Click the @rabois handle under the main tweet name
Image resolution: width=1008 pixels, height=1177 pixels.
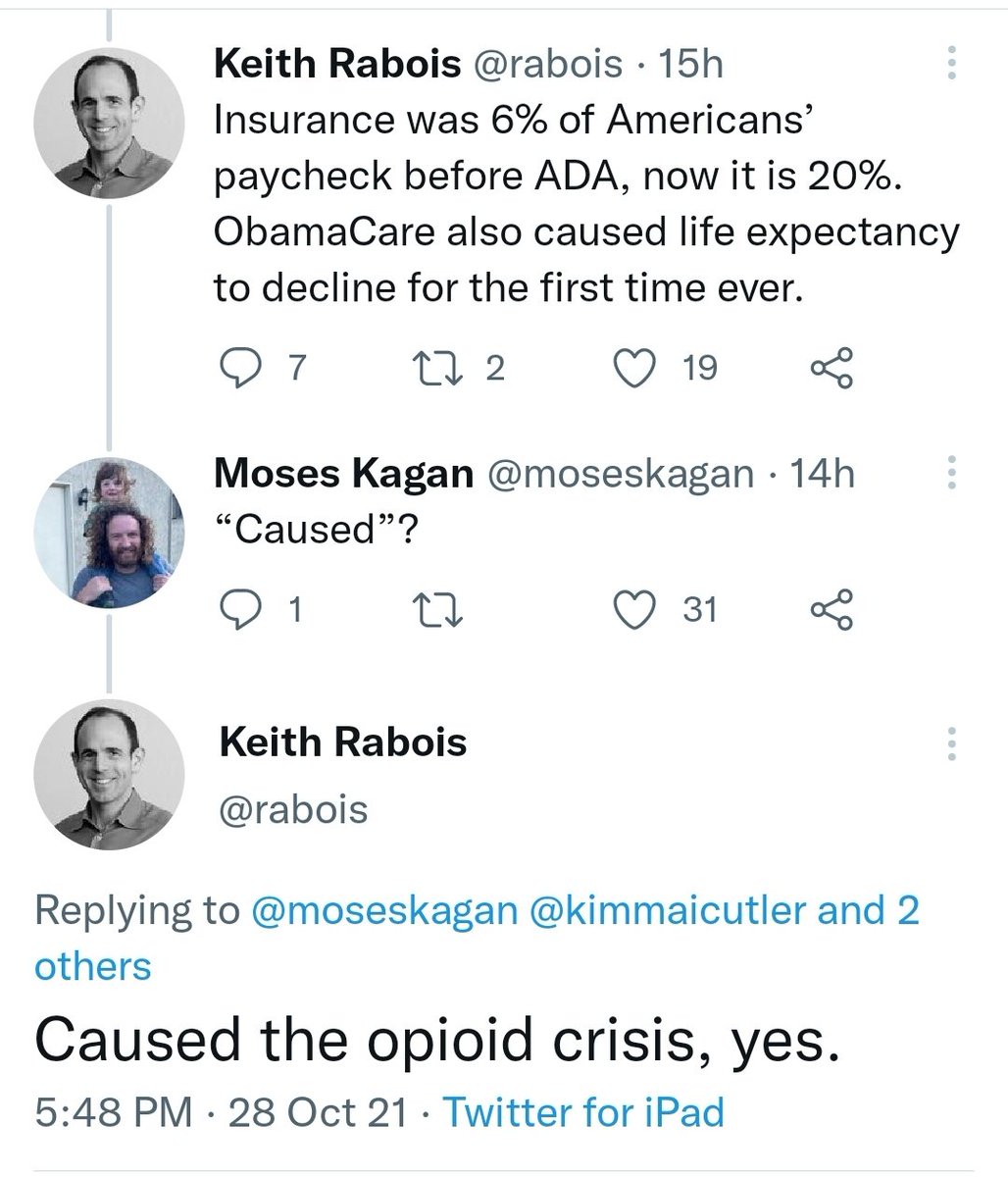pos(294,809)
